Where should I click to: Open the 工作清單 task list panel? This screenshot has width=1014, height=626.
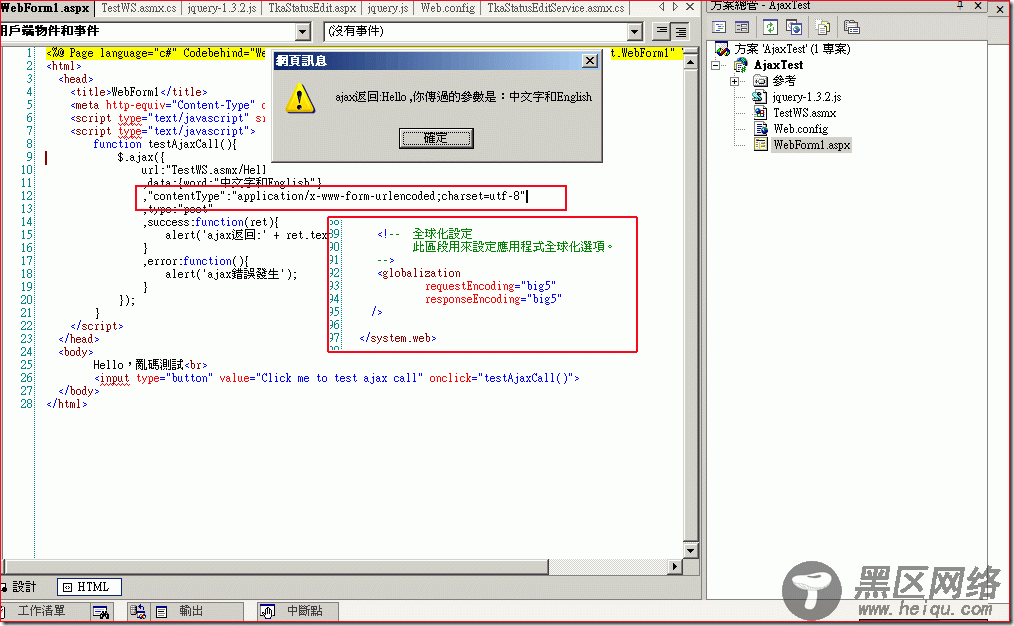click(x=41, y=611)
